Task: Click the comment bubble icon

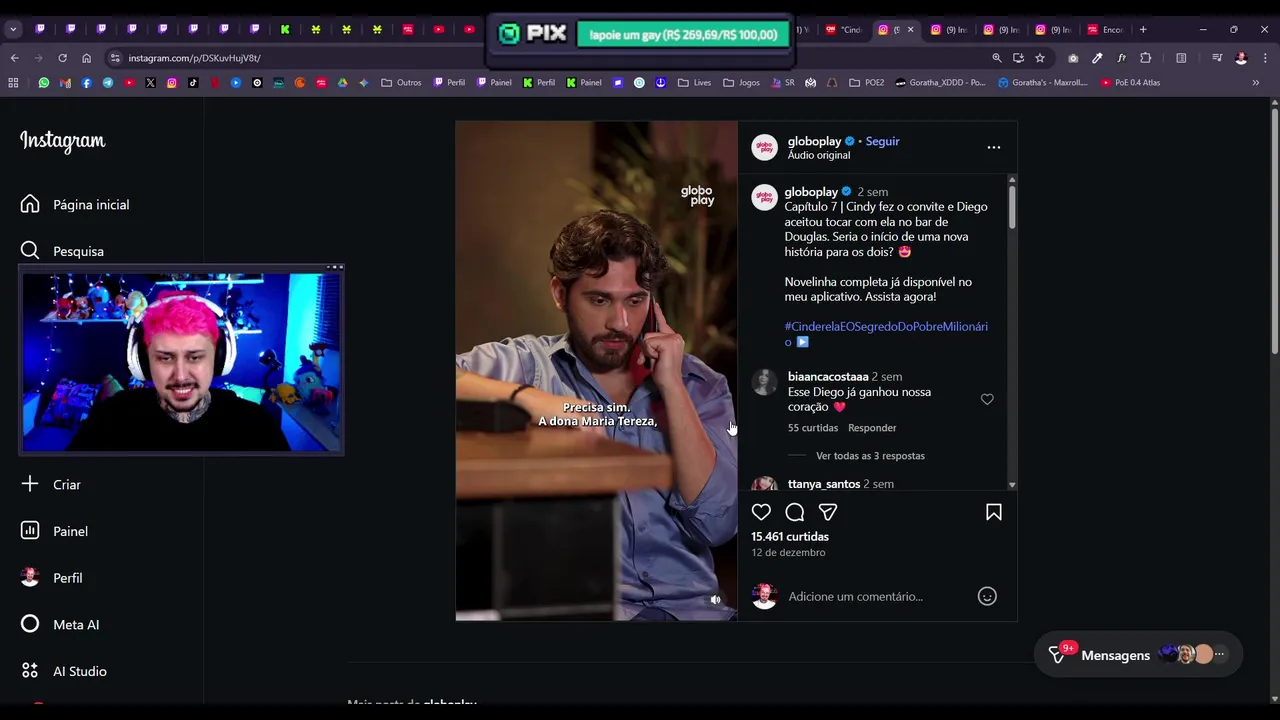Action: pos(795,512)
